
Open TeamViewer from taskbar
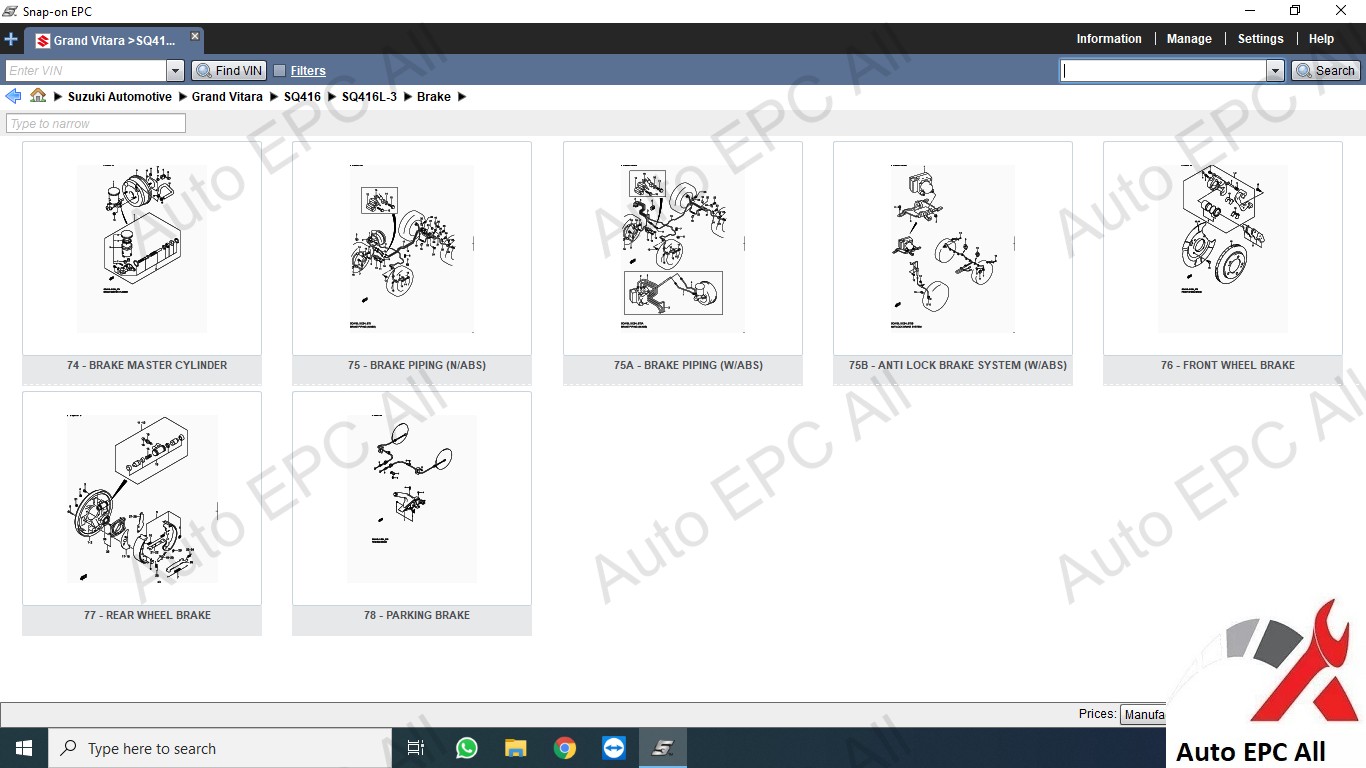613,748
